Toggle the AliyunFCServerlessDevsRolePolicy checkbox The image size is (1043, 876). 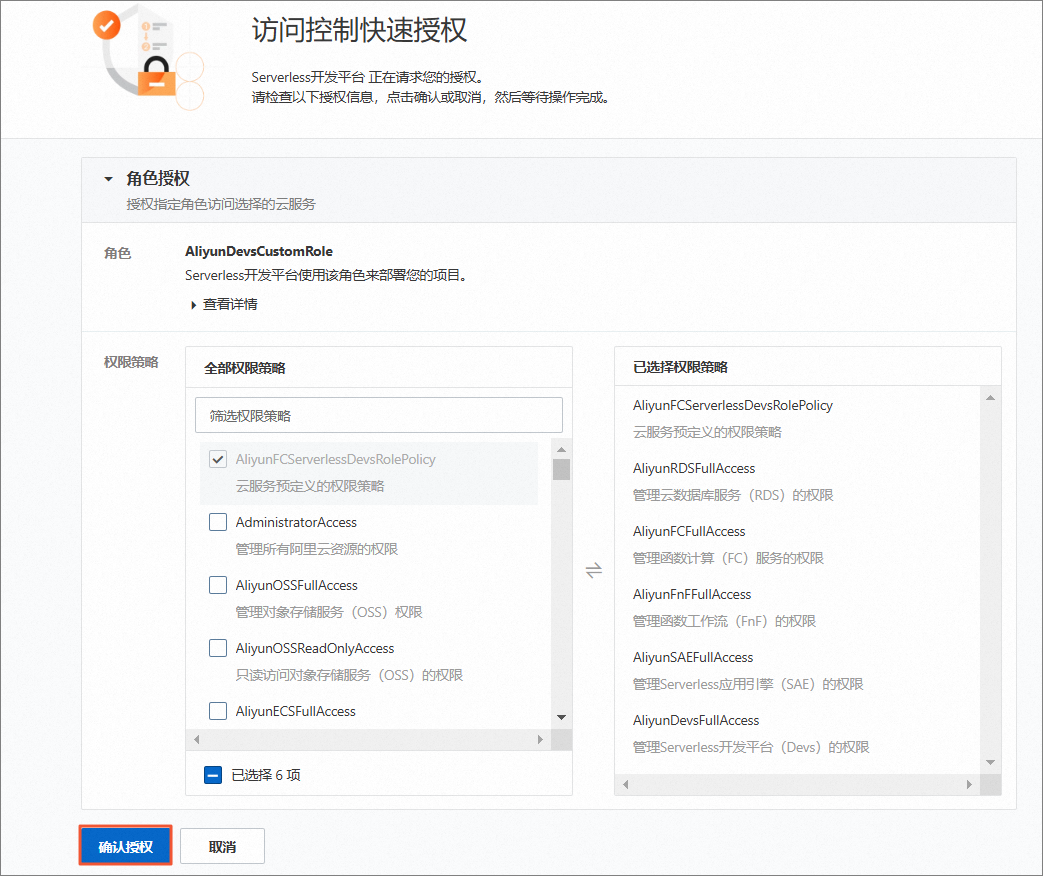(218, 459)
